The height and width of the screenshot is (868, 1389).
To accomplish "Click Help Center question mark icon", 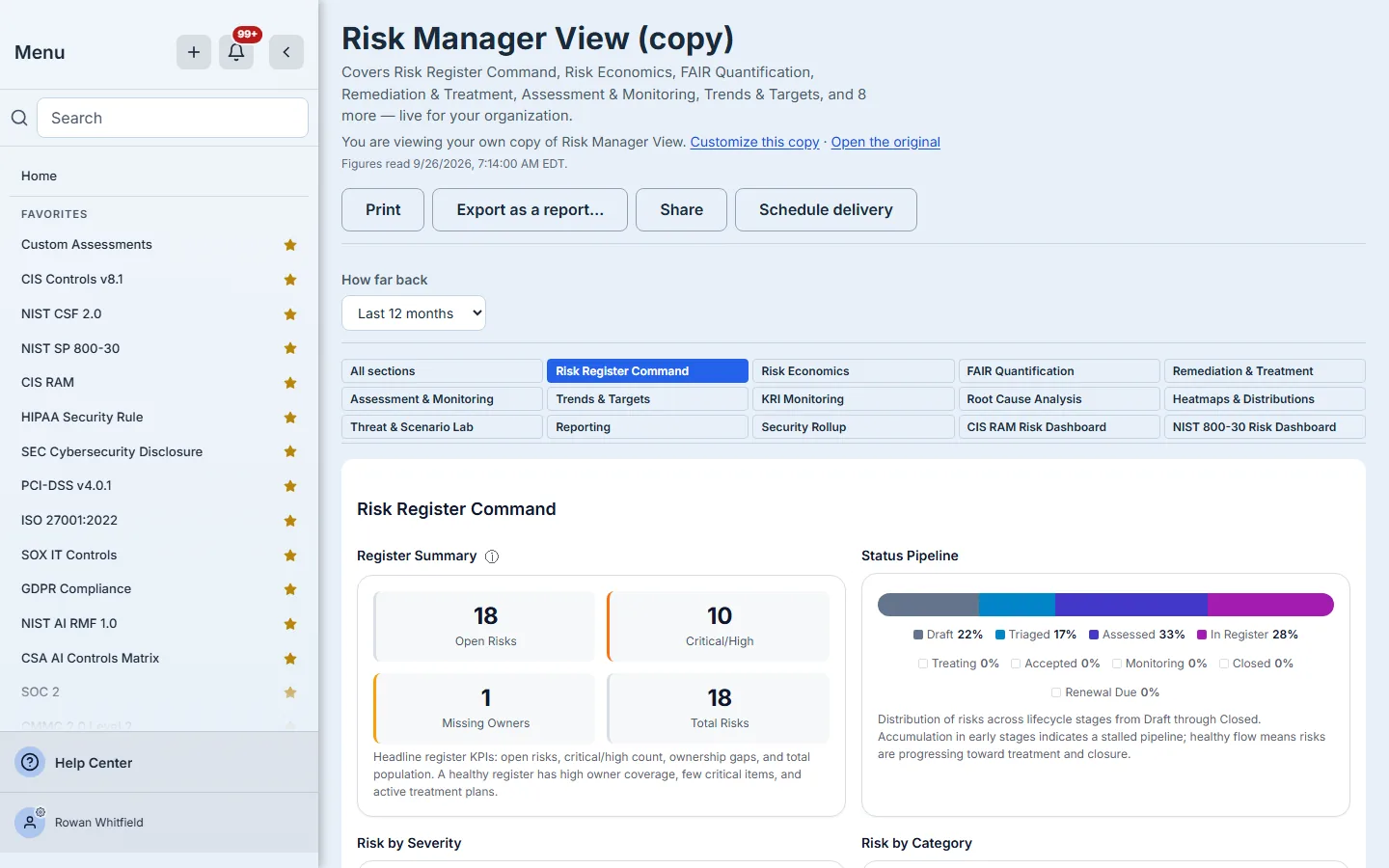I will coord(31,762).
